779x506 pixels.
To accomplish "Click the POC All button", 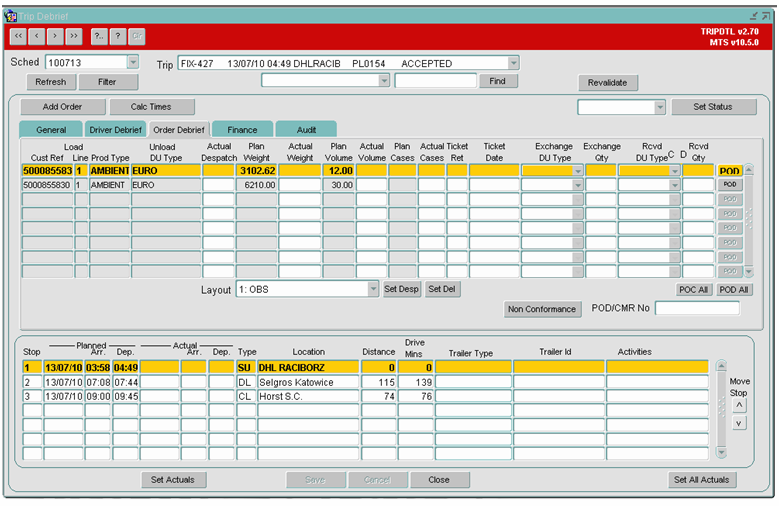I will point(694,290).
